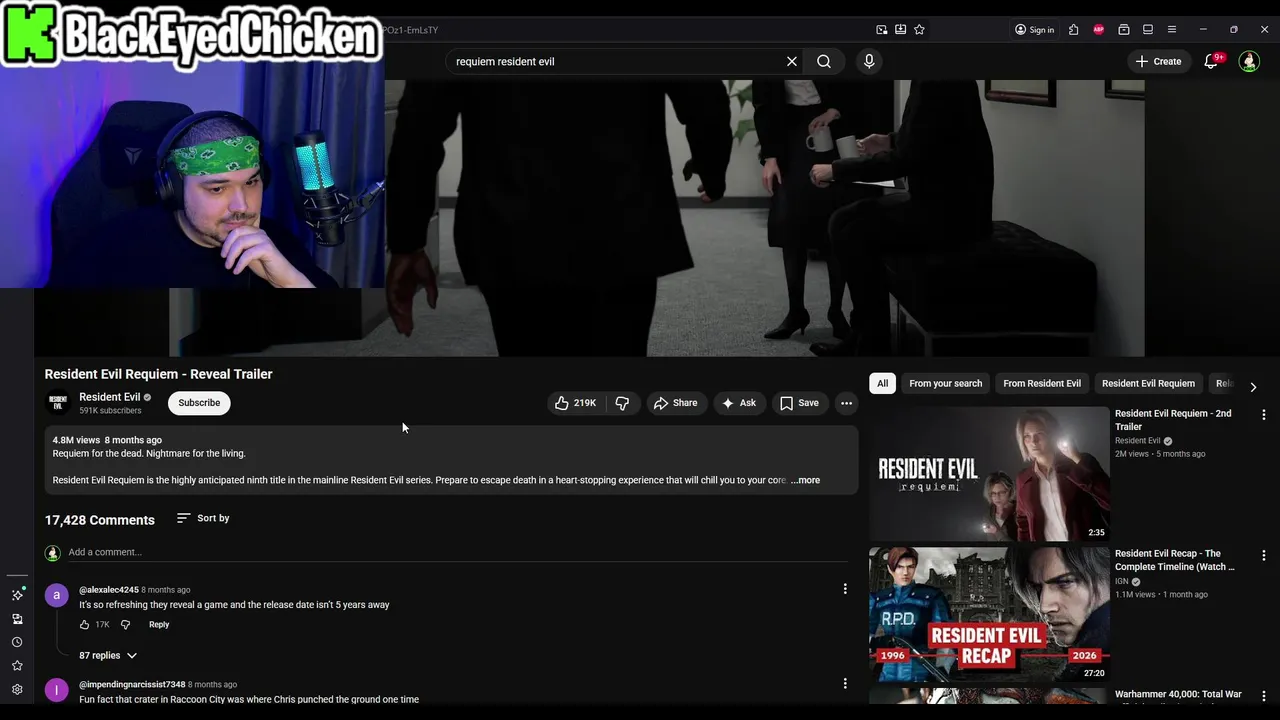Open sidebar settings gear icon
Screen dimensions: 1280x720
(x=17, y=689)
